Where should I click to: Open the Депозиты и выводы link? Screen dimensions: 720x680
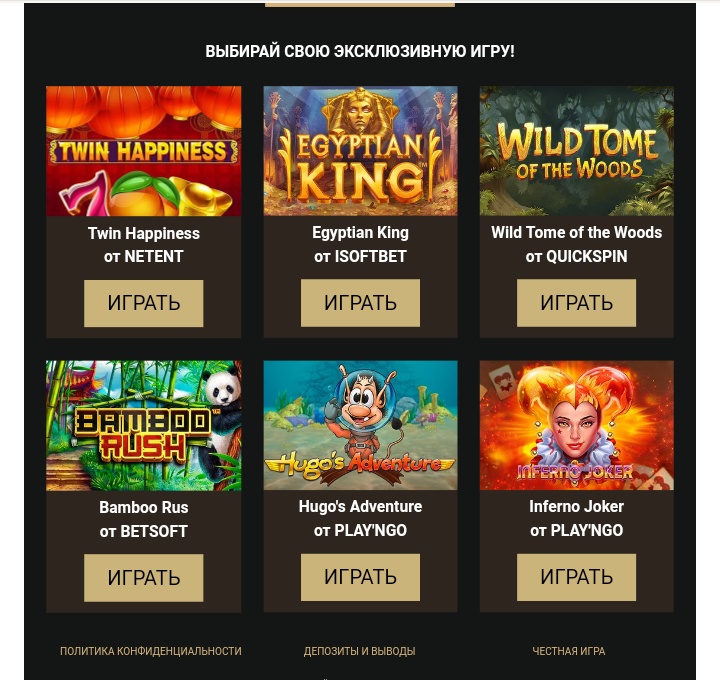(x=360, y=651)
